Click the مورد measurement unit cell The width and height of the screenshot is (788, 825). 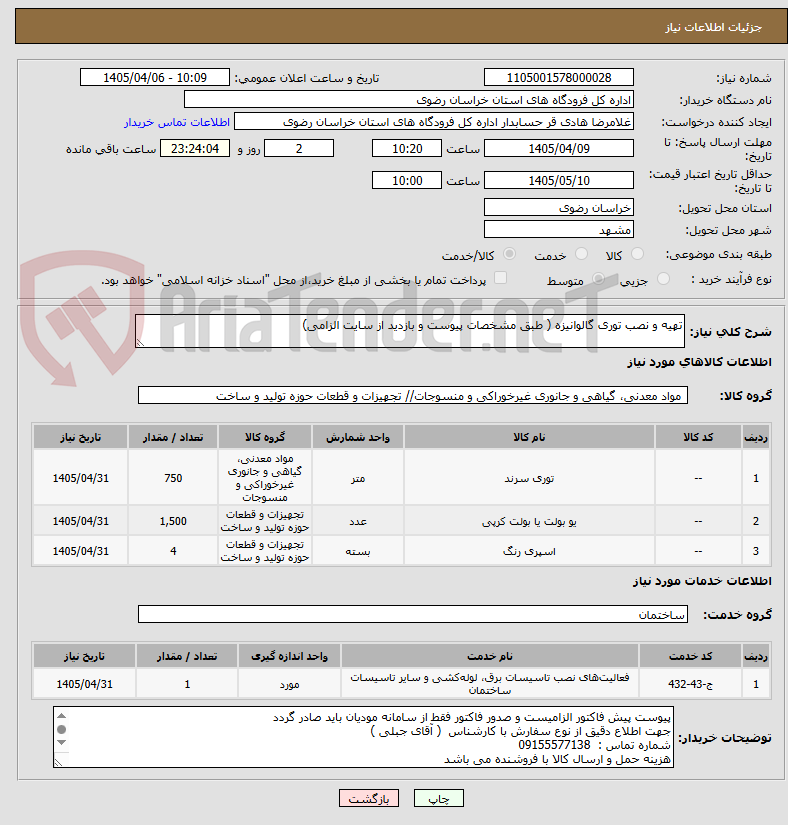289,684
